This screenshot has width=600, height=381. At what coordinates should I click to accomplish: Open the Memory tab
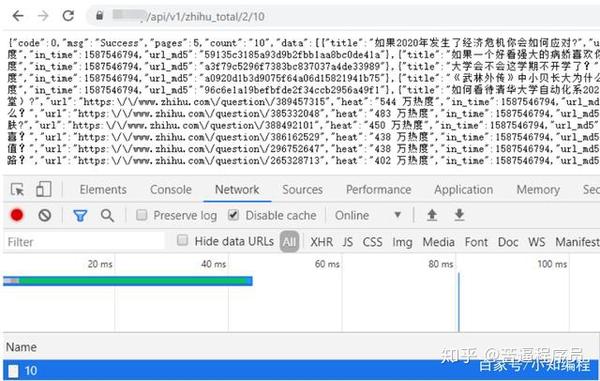click(x=538, y=189)
